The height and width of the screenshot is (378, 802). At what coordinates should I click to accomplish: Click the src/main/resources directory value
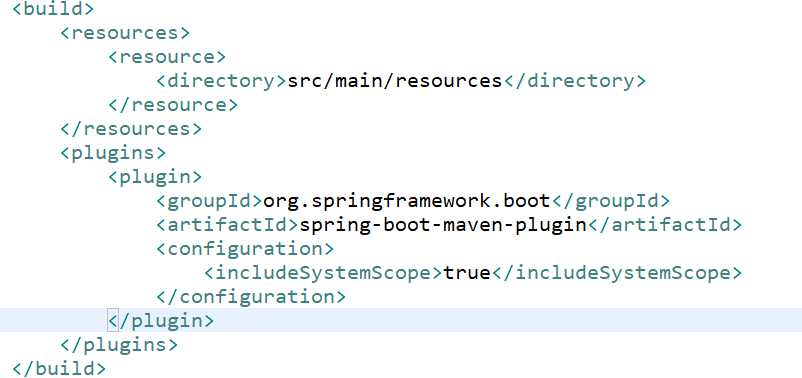[394, 81]
